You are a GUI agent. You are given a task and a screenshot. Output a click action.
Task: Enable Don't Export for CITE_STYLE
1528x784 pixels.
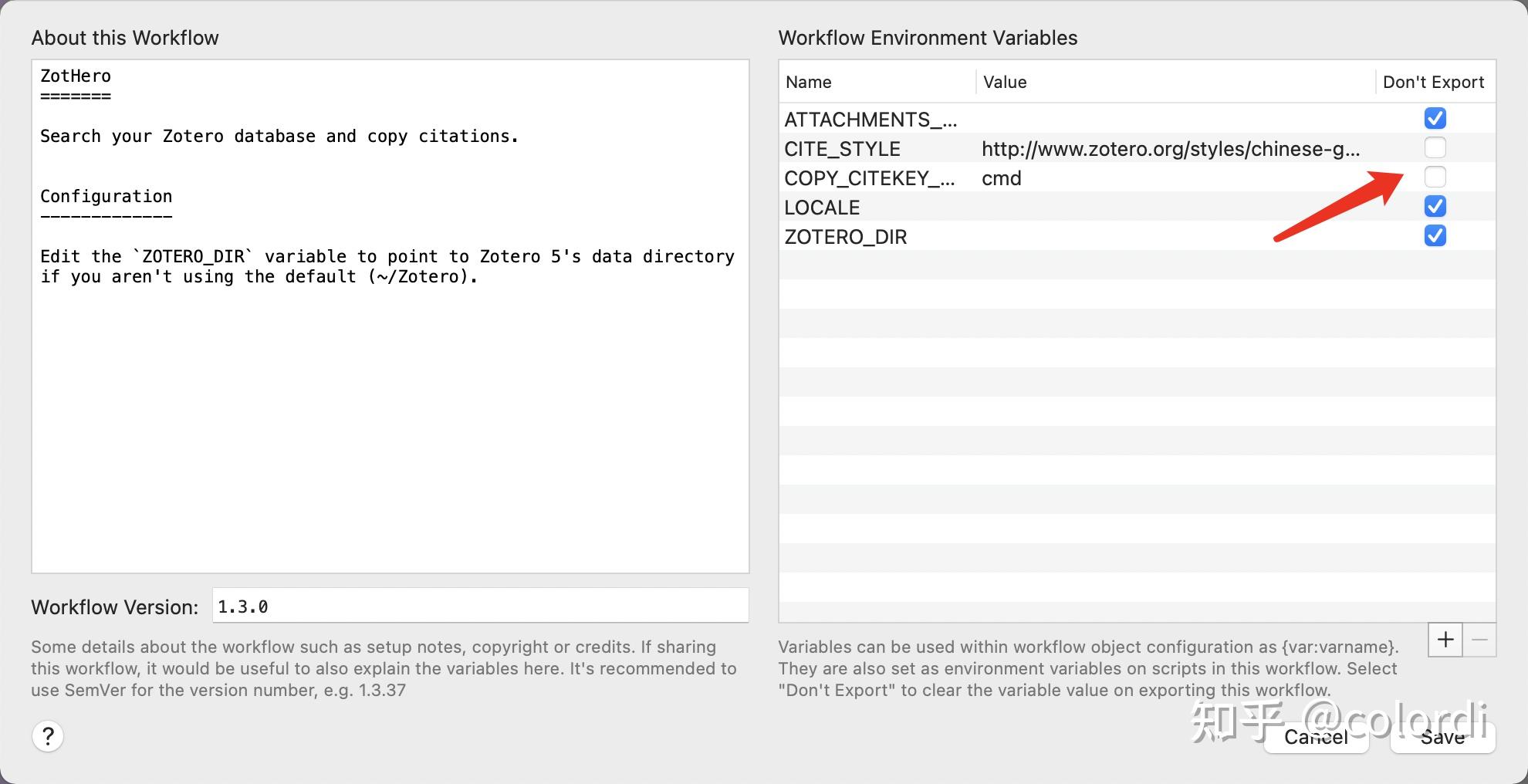(x=1435, y=148)
